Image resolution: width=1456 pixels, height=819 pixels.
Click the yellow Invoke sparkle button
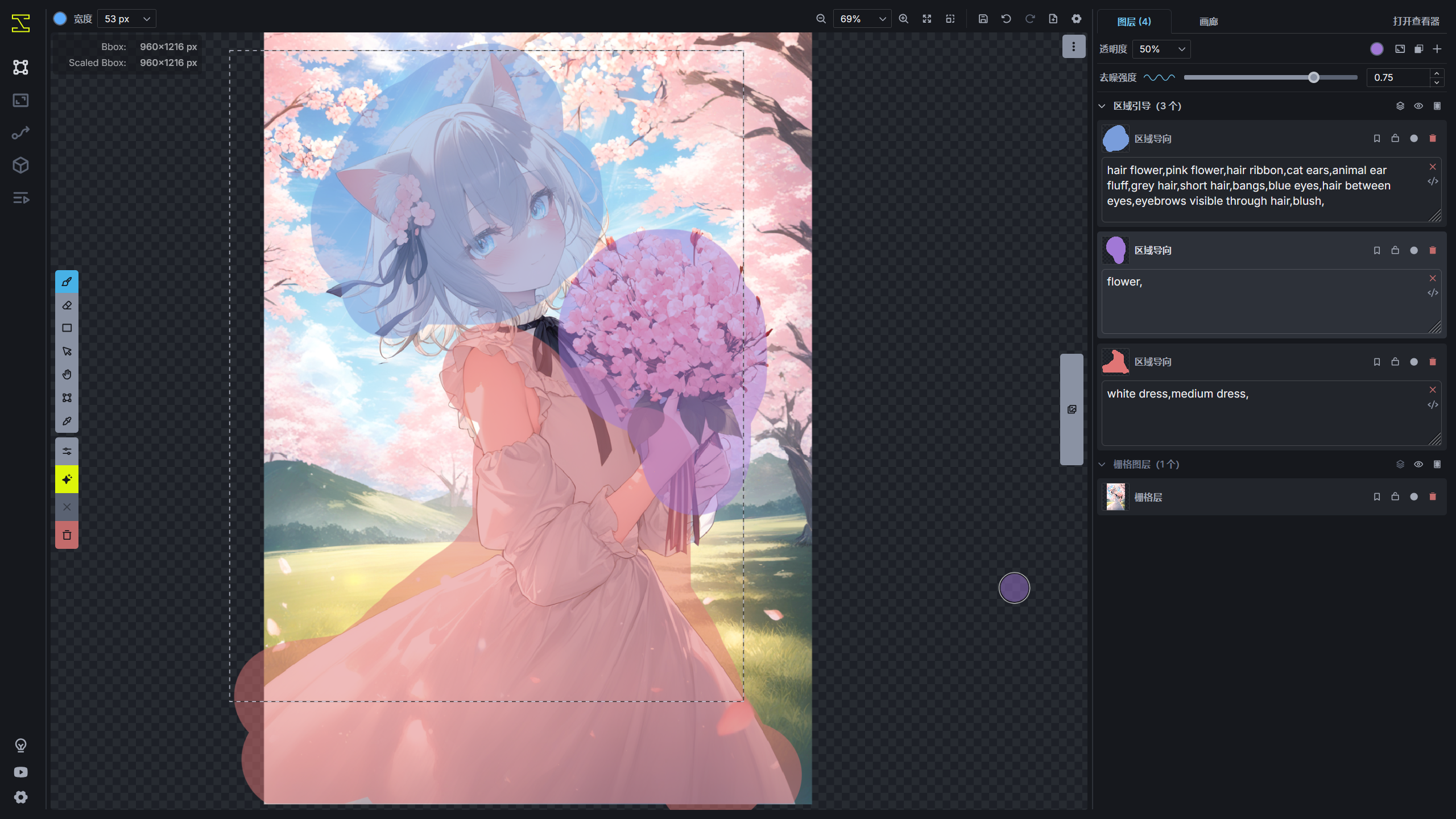(67, 479)
